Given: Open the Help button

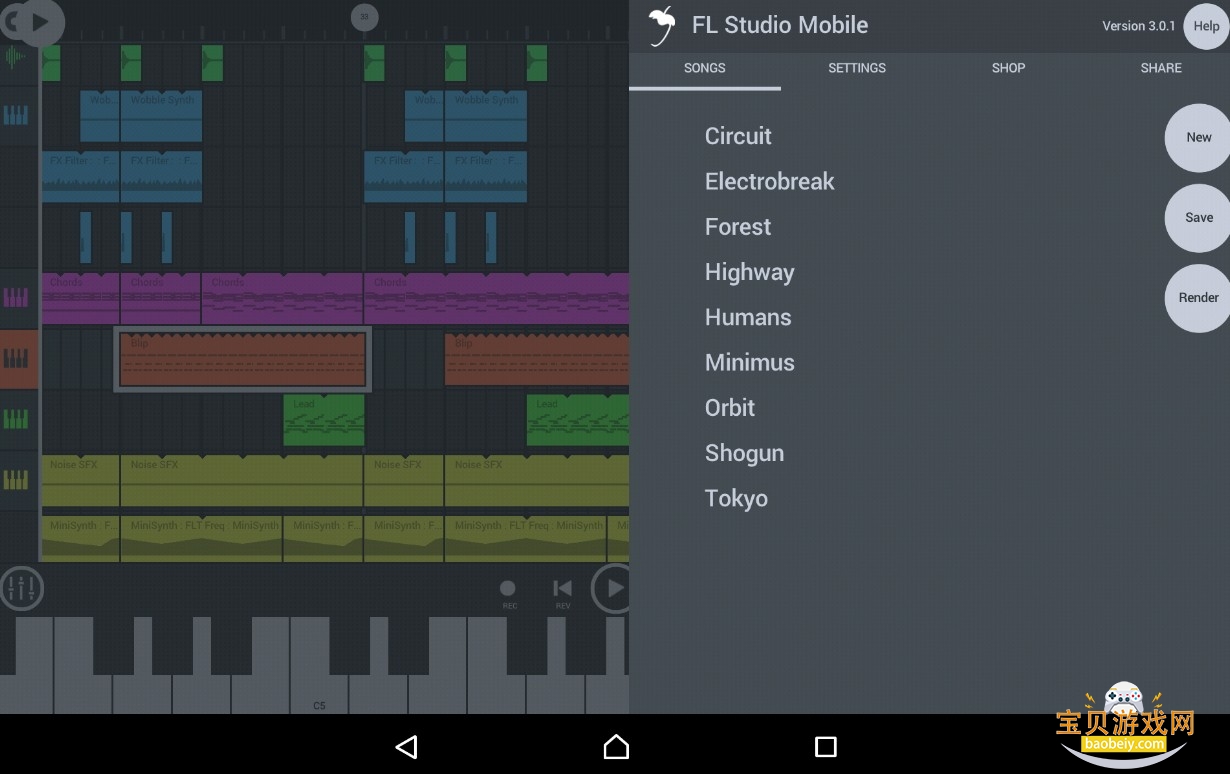Looking at the screenshot, I should [x=1206, y=27].
